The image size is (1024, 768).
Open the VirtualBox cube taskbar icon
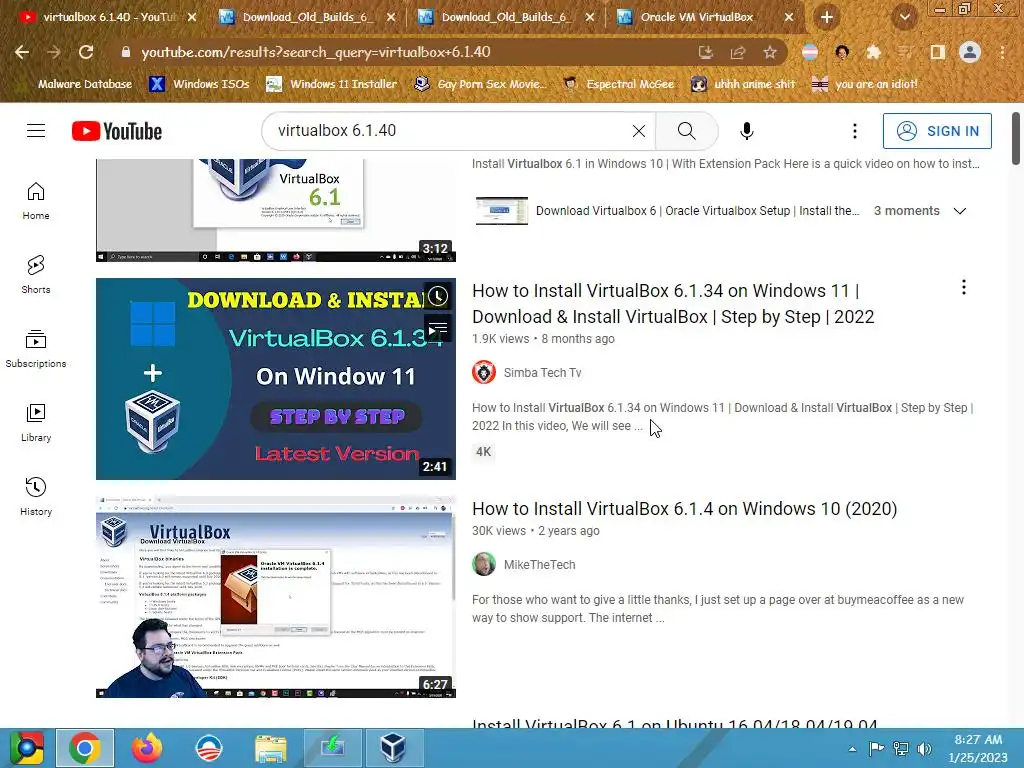[393, 748]
